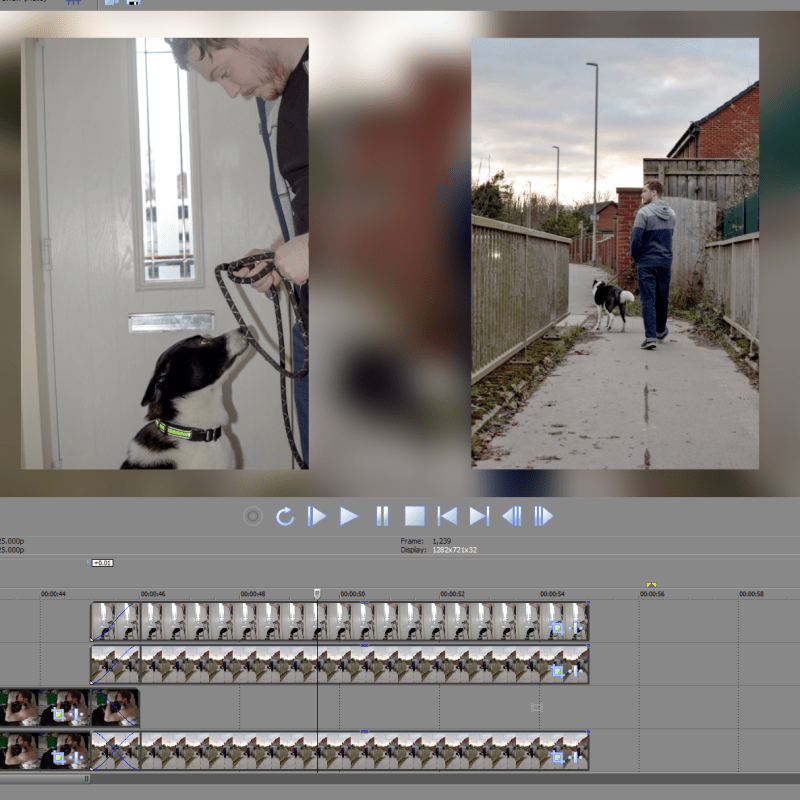This screenshot has height=800, width=800.
Task: Start playback with the Play button
Action: [349, 516]
